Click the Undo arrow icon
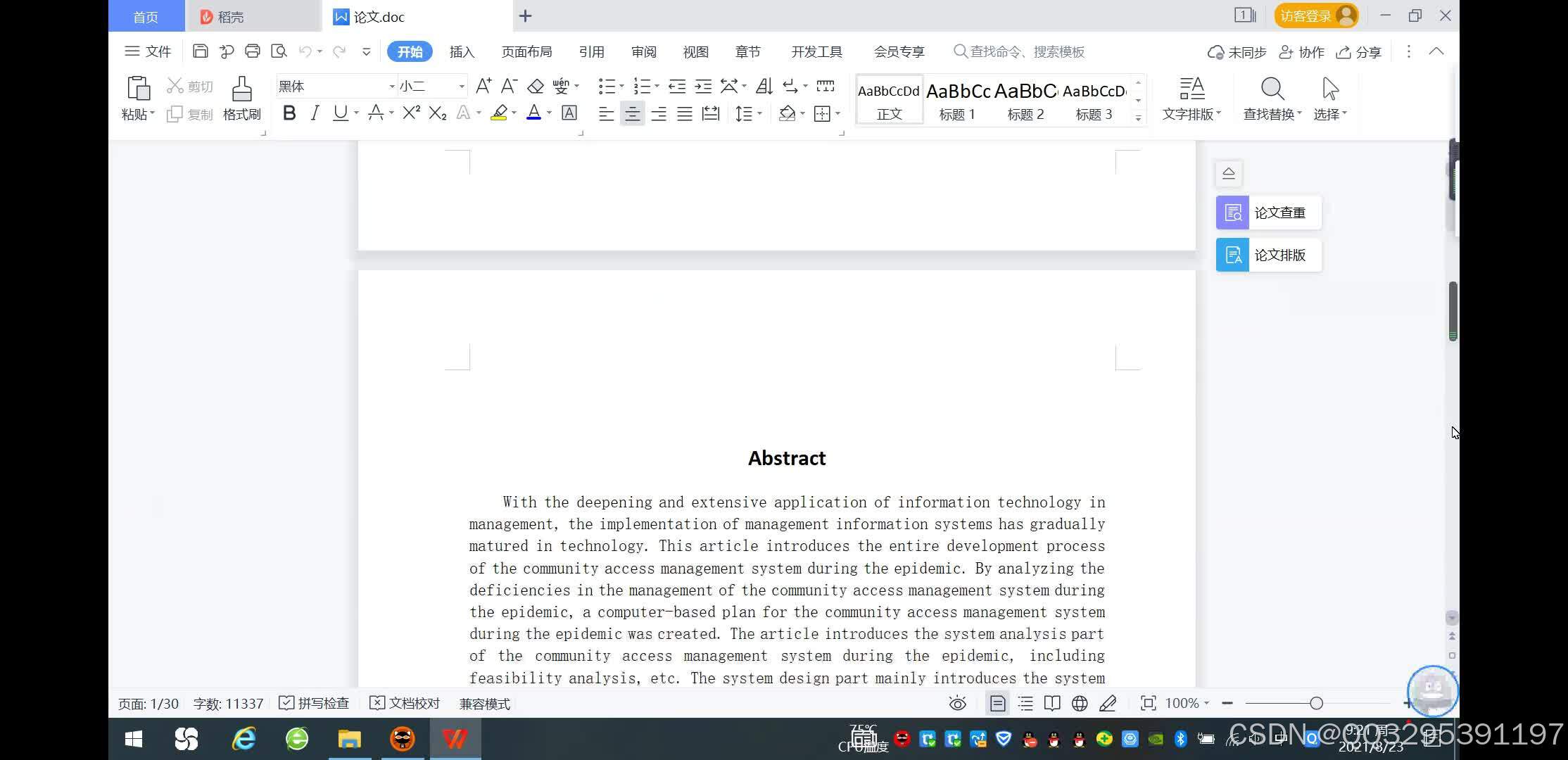 tap(305, 51)
